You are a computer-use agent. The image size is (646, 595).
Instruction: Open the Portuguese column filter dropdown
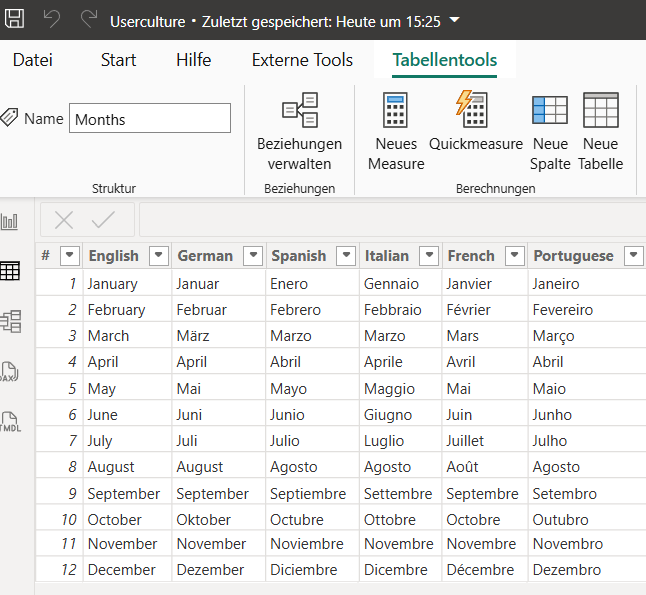(x=632, y=256)
